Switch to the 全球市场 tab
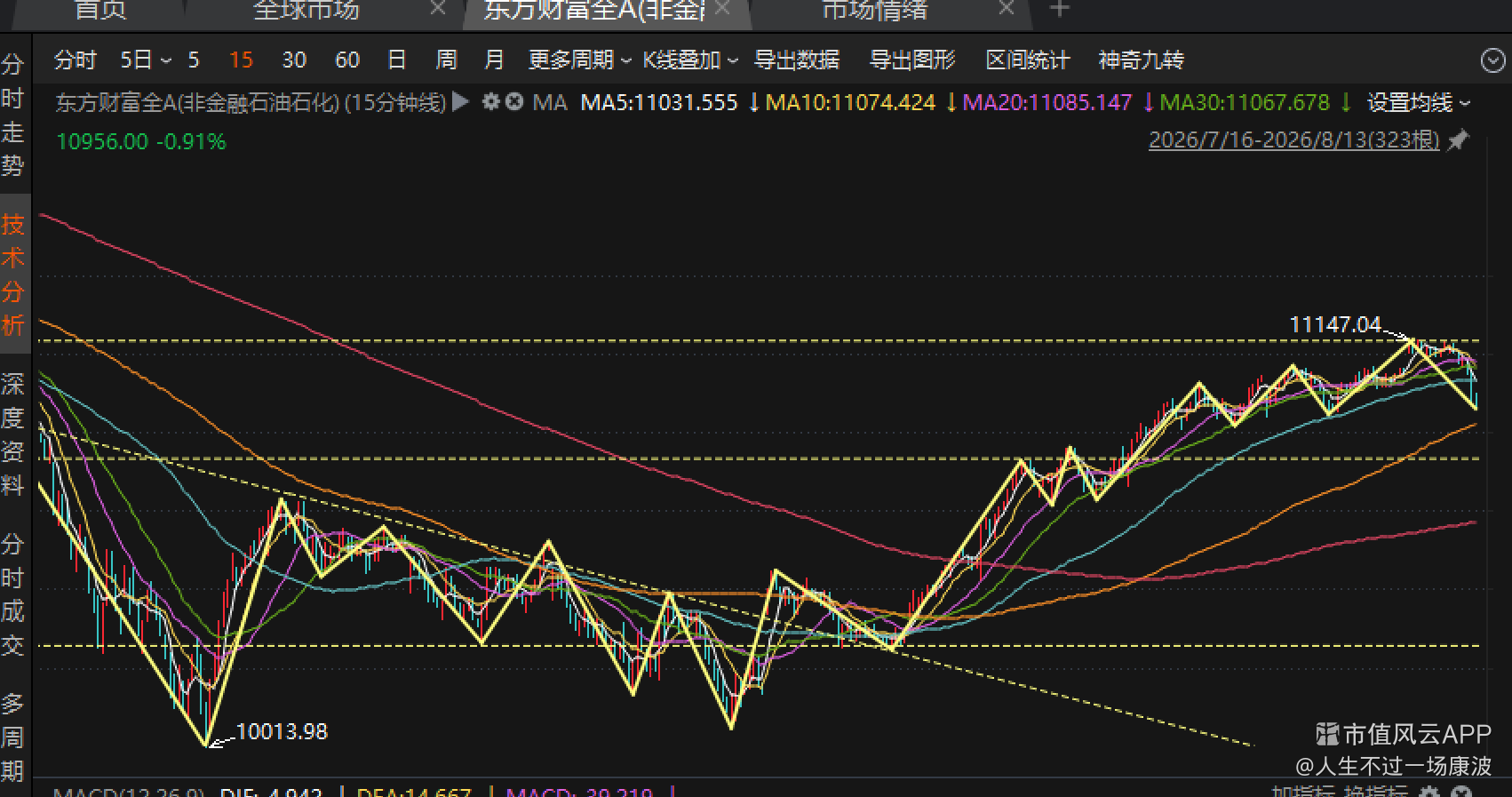Image resolution: width=1512 pixels, height=797 pixels. click(306, 10)
